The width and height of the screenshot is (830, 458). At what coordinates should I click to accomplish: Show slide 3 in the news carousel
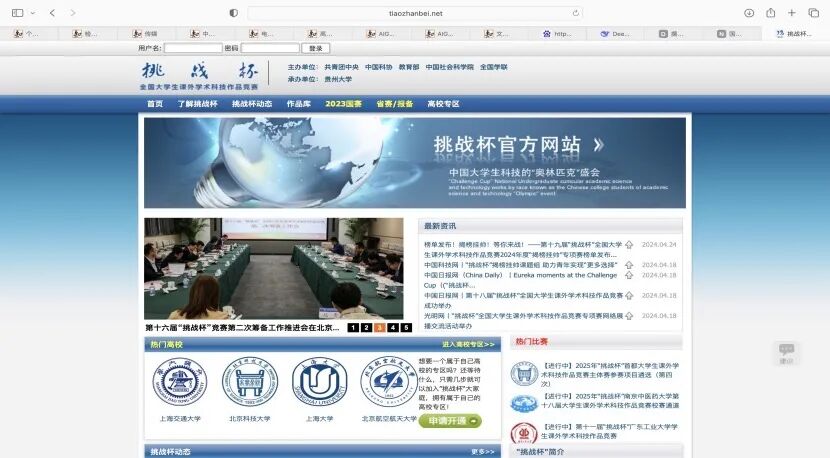click(380, 328)
